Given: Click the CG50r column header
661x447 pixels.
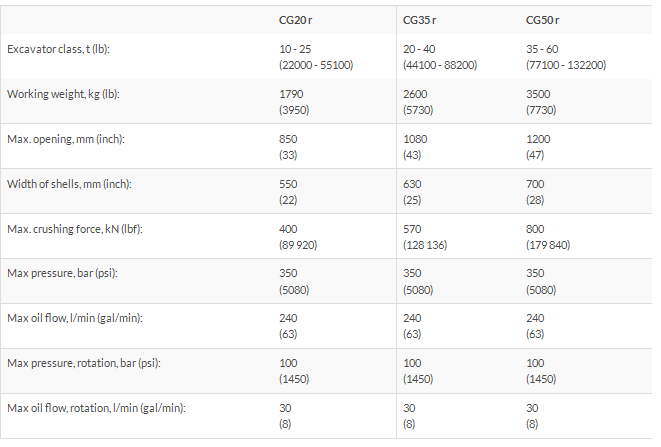Looking at the screenshot, I should coord(543,20).
